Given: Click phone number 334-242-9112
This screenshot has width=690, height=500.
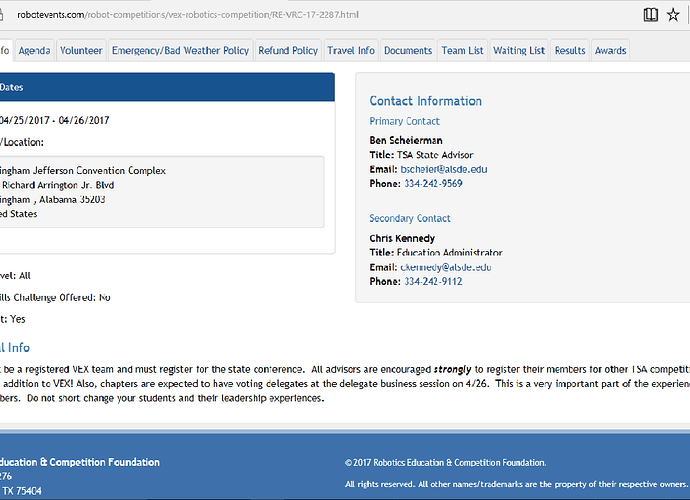Looking at the screenshot, I should point(433,282).
